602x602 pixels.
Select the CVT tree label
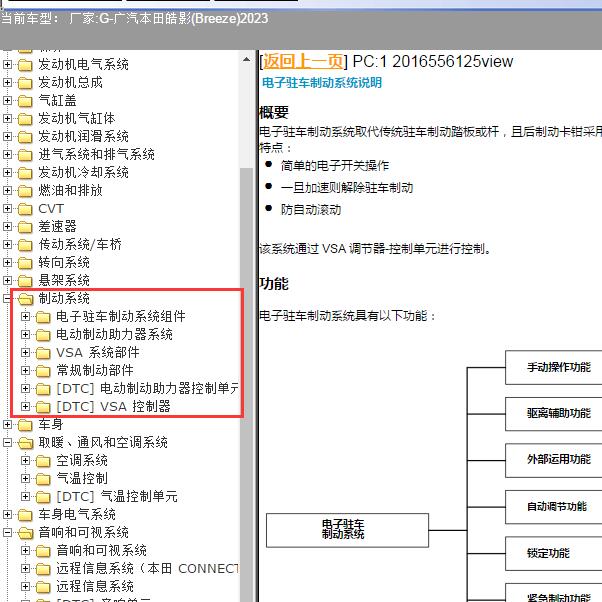[x=51, y=208]
